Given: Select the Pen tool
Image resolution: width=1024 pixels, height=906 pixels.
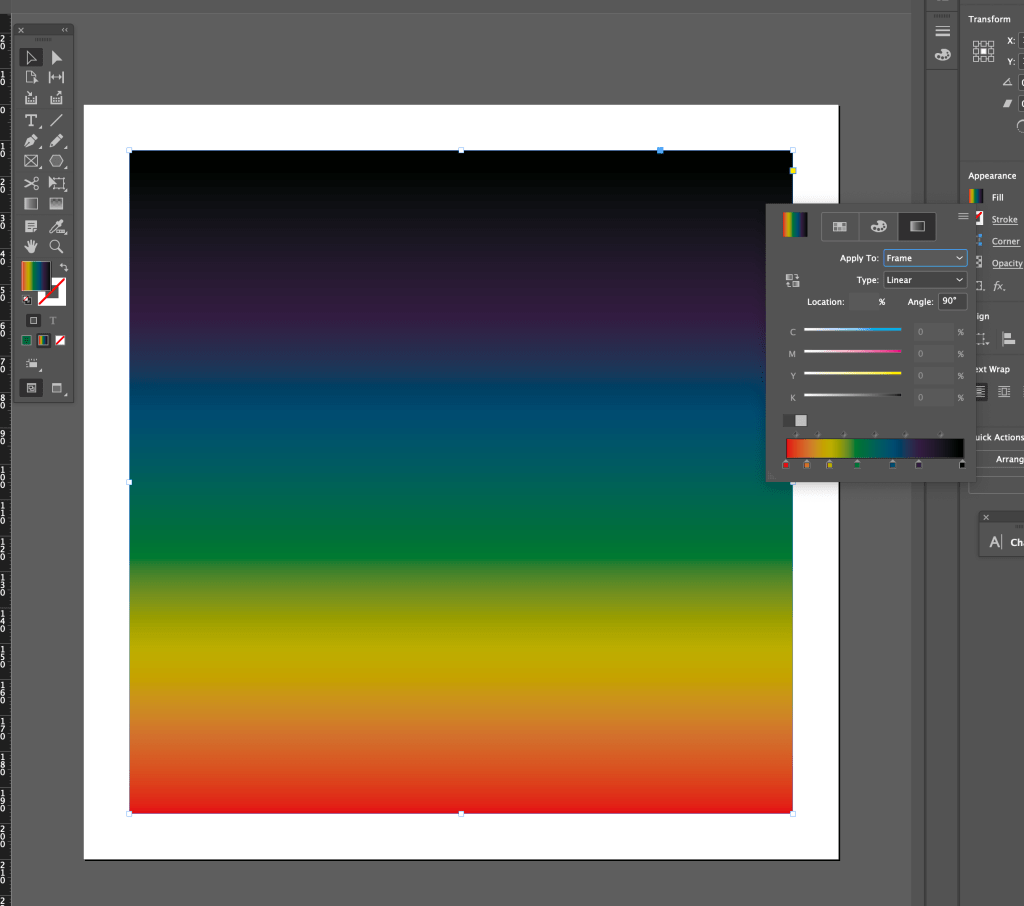Looking at the screenshot, I should (31, 141).
